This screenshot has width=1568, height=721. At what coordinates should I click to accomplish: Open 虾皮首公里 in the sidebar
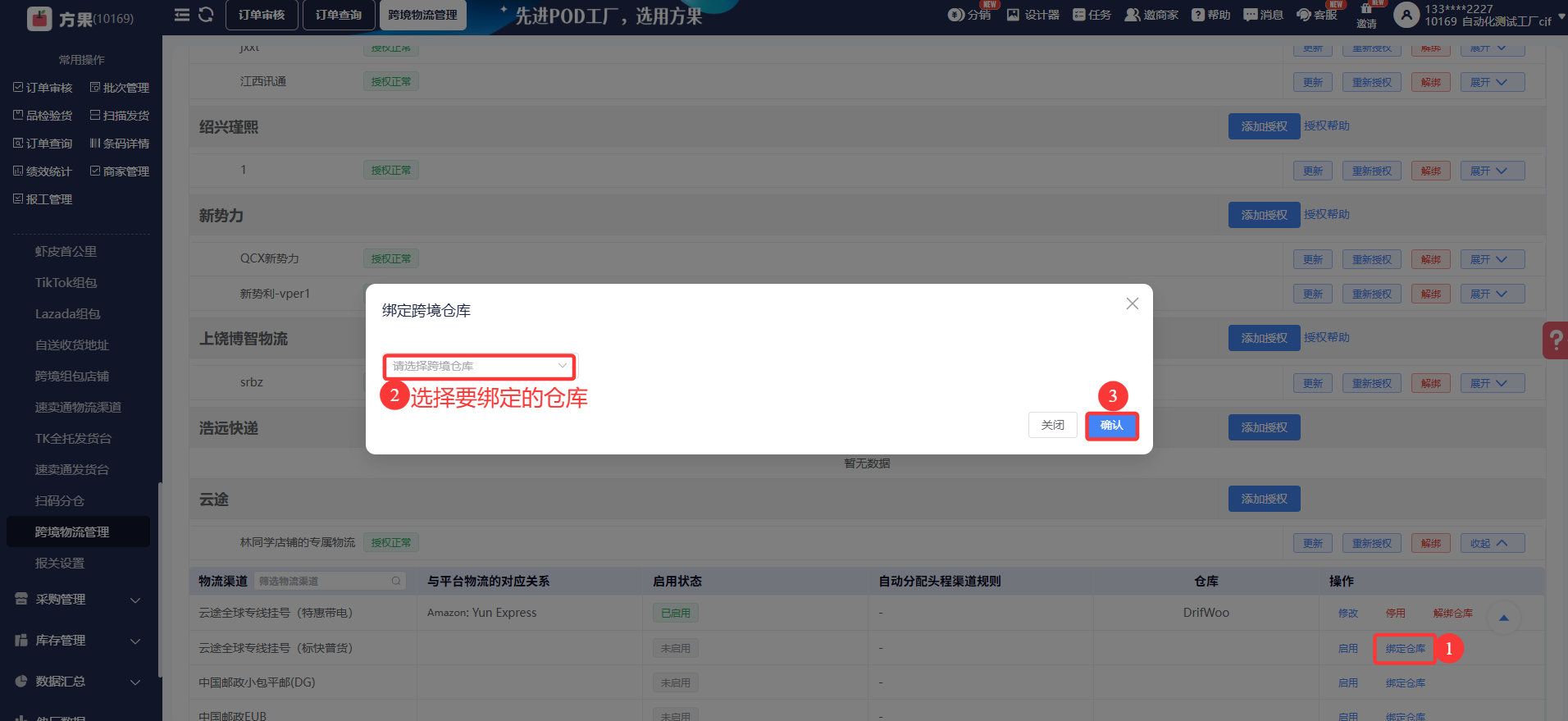tap(66, 252)
